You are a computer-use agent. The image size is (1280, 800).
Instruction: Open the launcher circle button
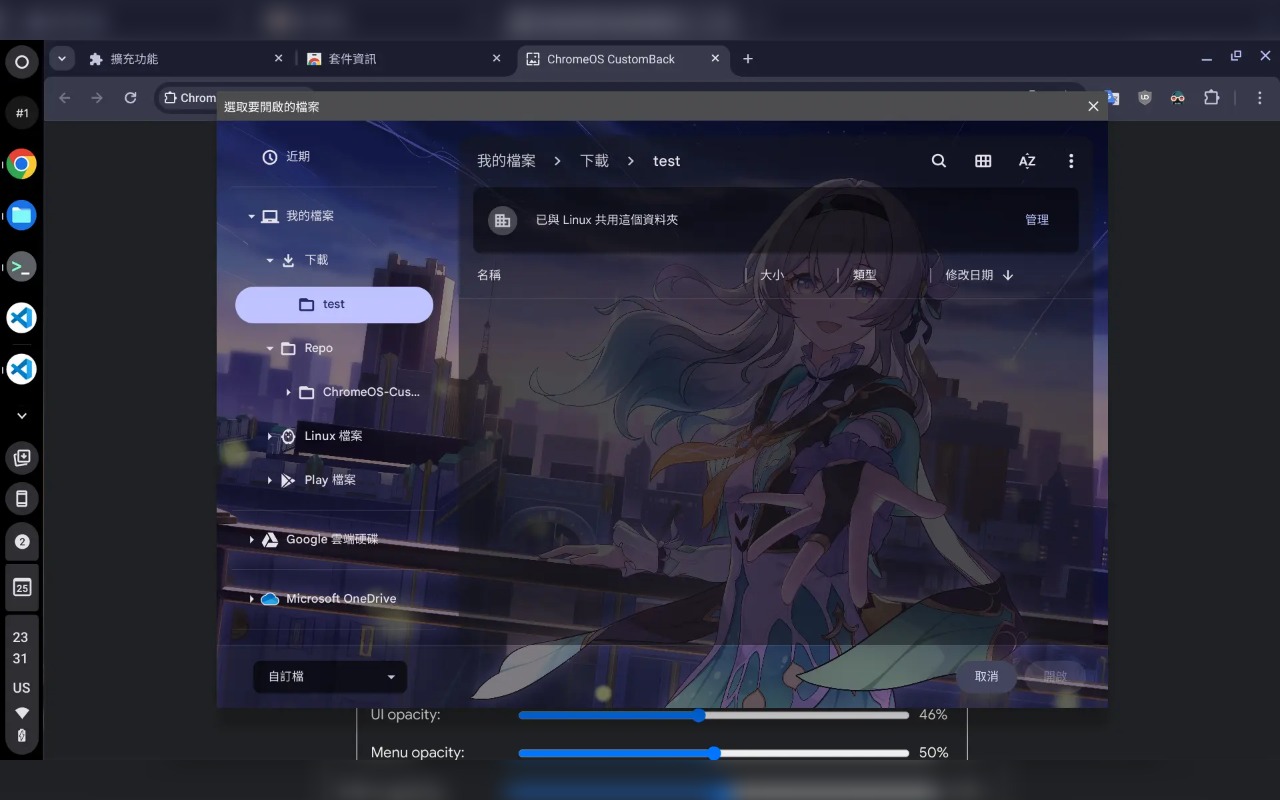click(21, 62)
